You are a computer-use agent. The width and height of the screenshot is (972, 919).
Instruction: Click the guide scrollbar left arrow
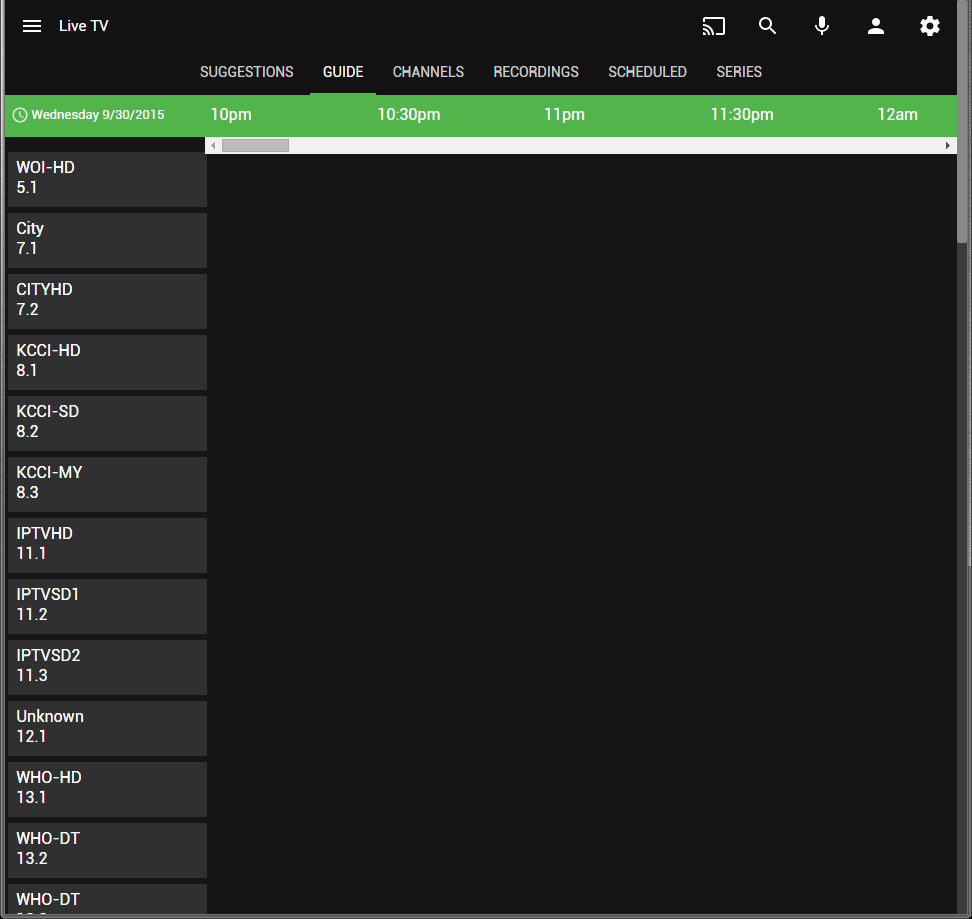point(213,146)
